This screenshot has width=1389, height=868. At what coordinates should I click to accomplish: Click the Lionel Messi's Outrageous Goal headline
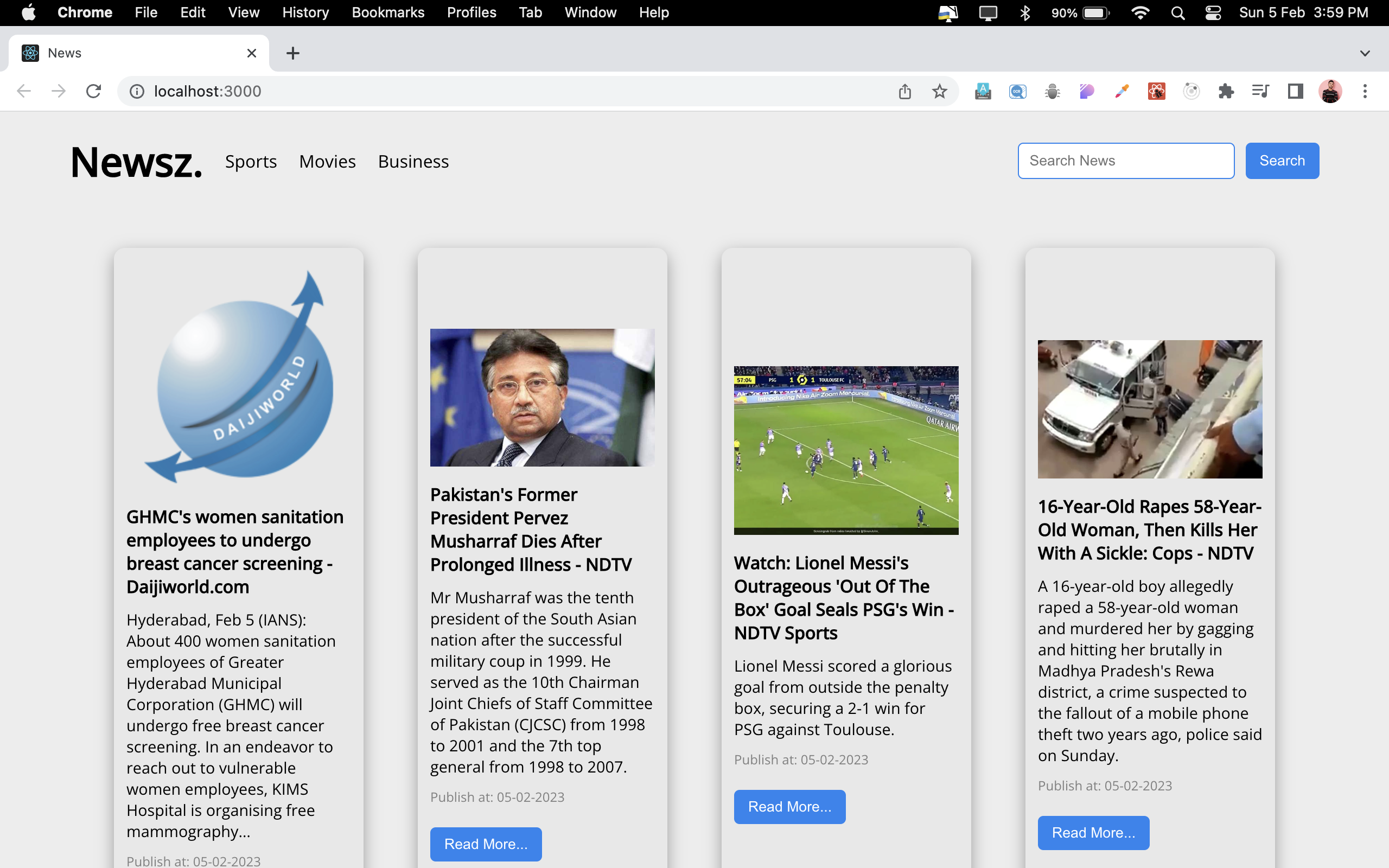[844, 598]
